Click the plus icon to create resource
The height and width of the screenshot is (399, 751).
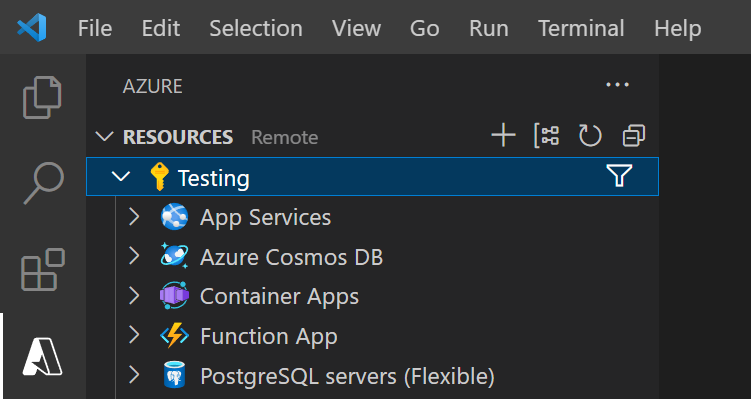point(503,136)
